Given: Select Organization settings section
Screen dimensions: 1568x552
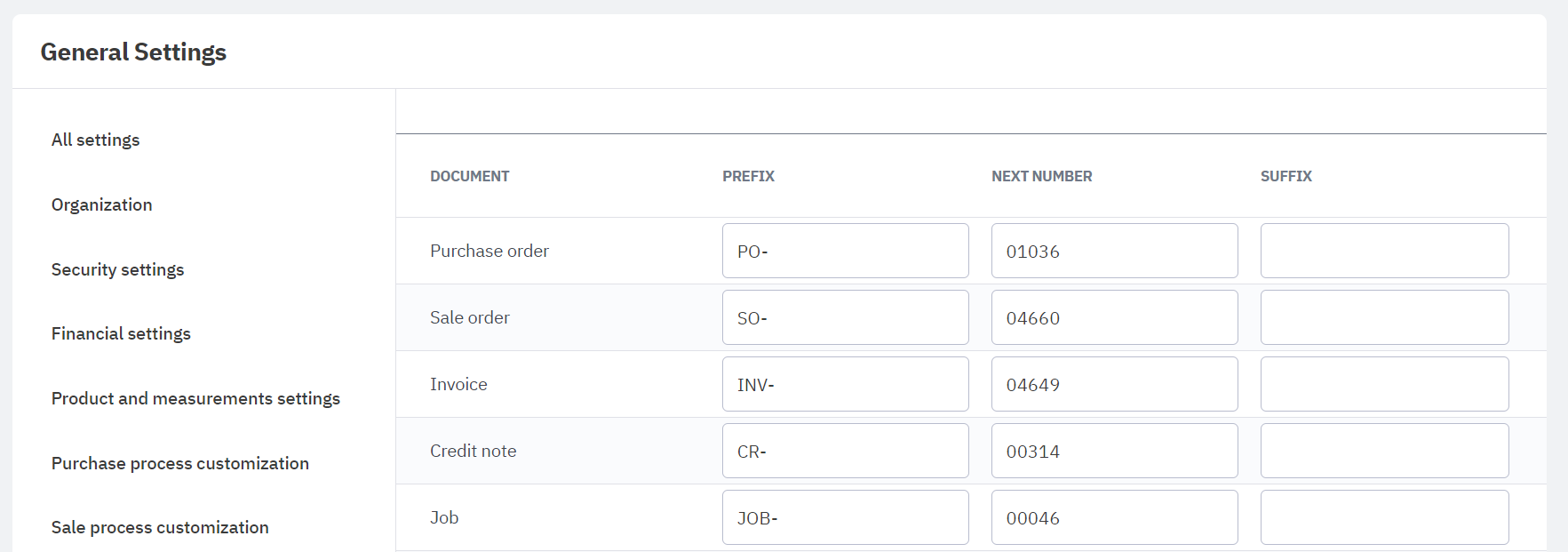Looking at the screenshot, I should [x=102, y=205].
